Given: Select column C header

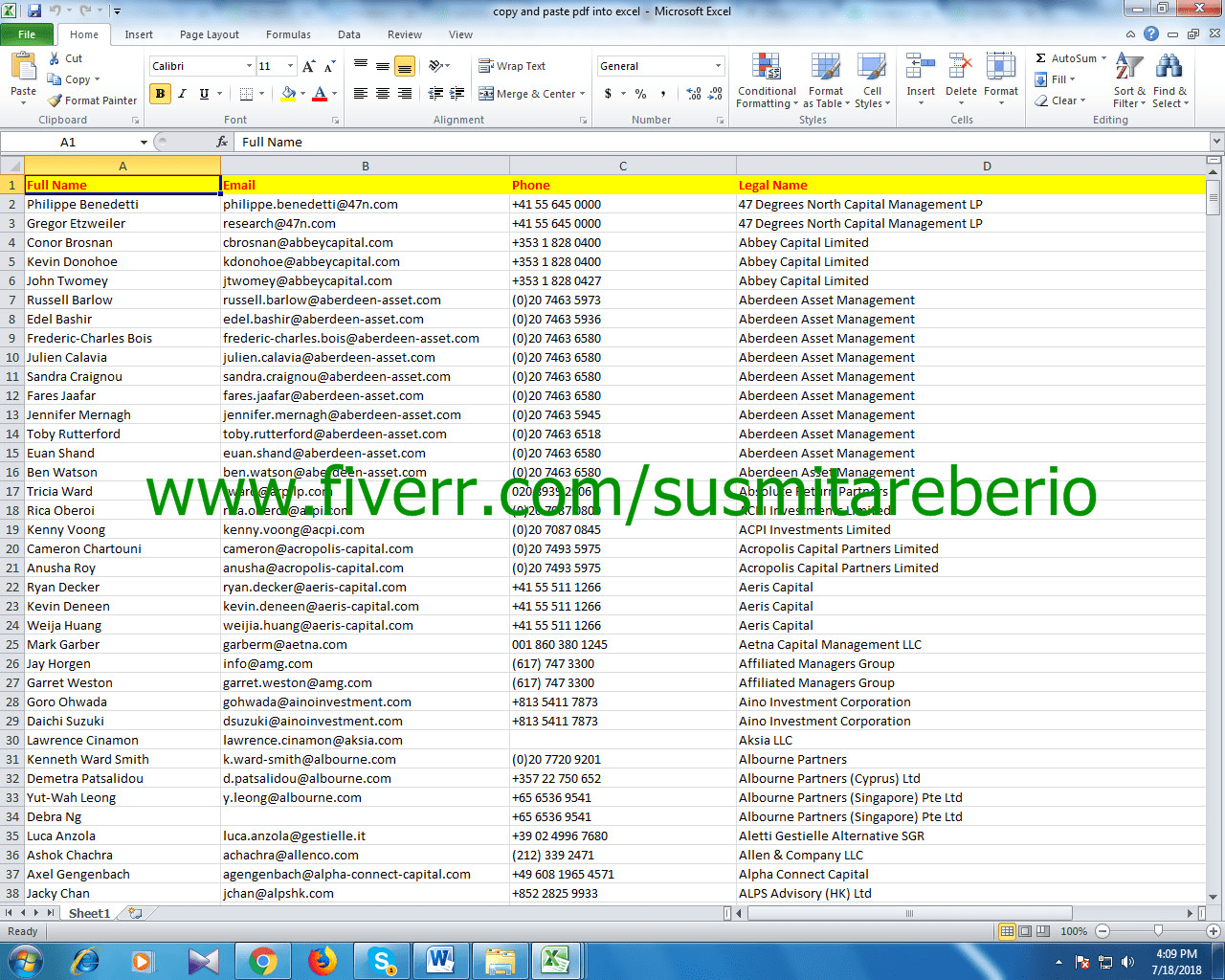Looking at the screenshot, I should pyautogui.click(x=622, y=166).
